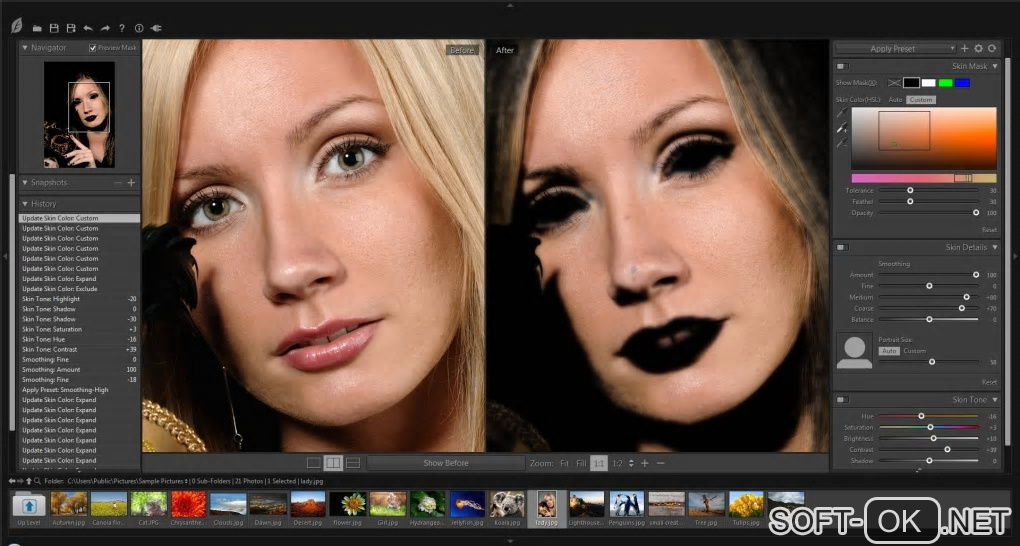The height and width of the screenshot is (546, 1020).
Task: Click the Tolerance slider handle
Action: point(910,190)
